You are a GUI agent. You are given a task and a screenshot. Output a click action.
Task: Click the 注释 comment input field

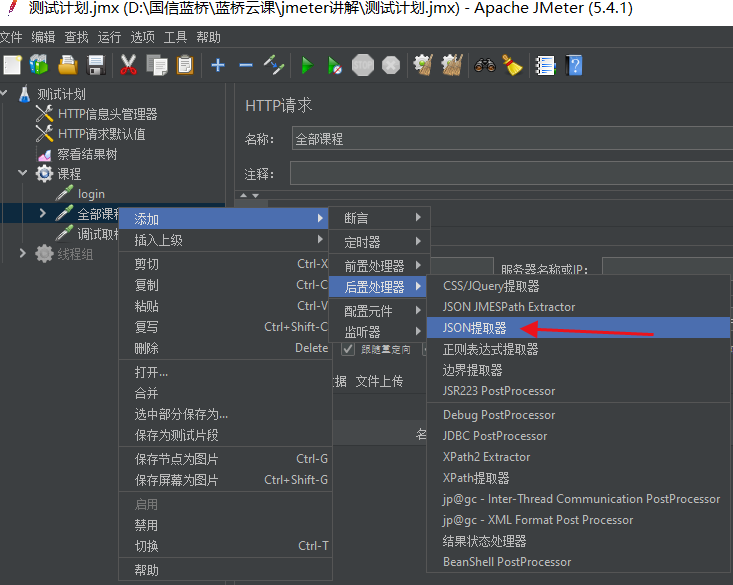point(511,173)
